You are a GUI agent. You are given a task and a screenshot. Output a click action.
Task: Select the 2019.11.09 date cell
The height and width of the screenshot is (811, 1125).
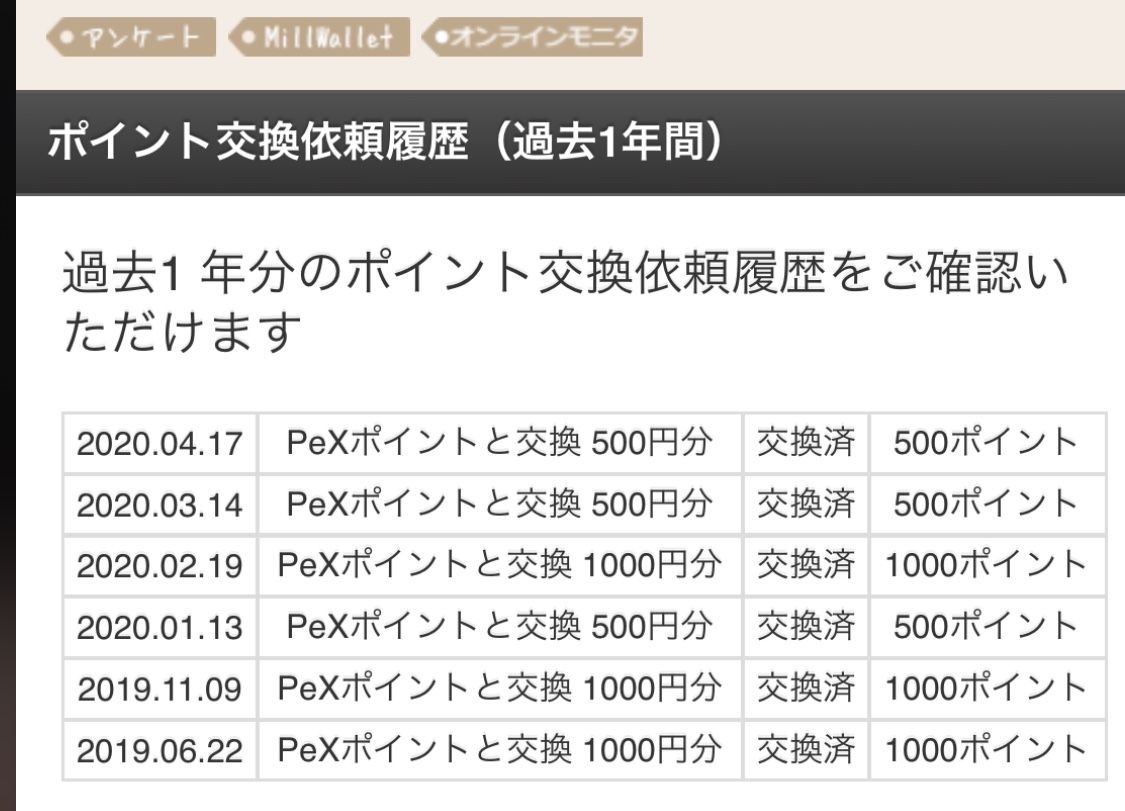coord(160,689)
